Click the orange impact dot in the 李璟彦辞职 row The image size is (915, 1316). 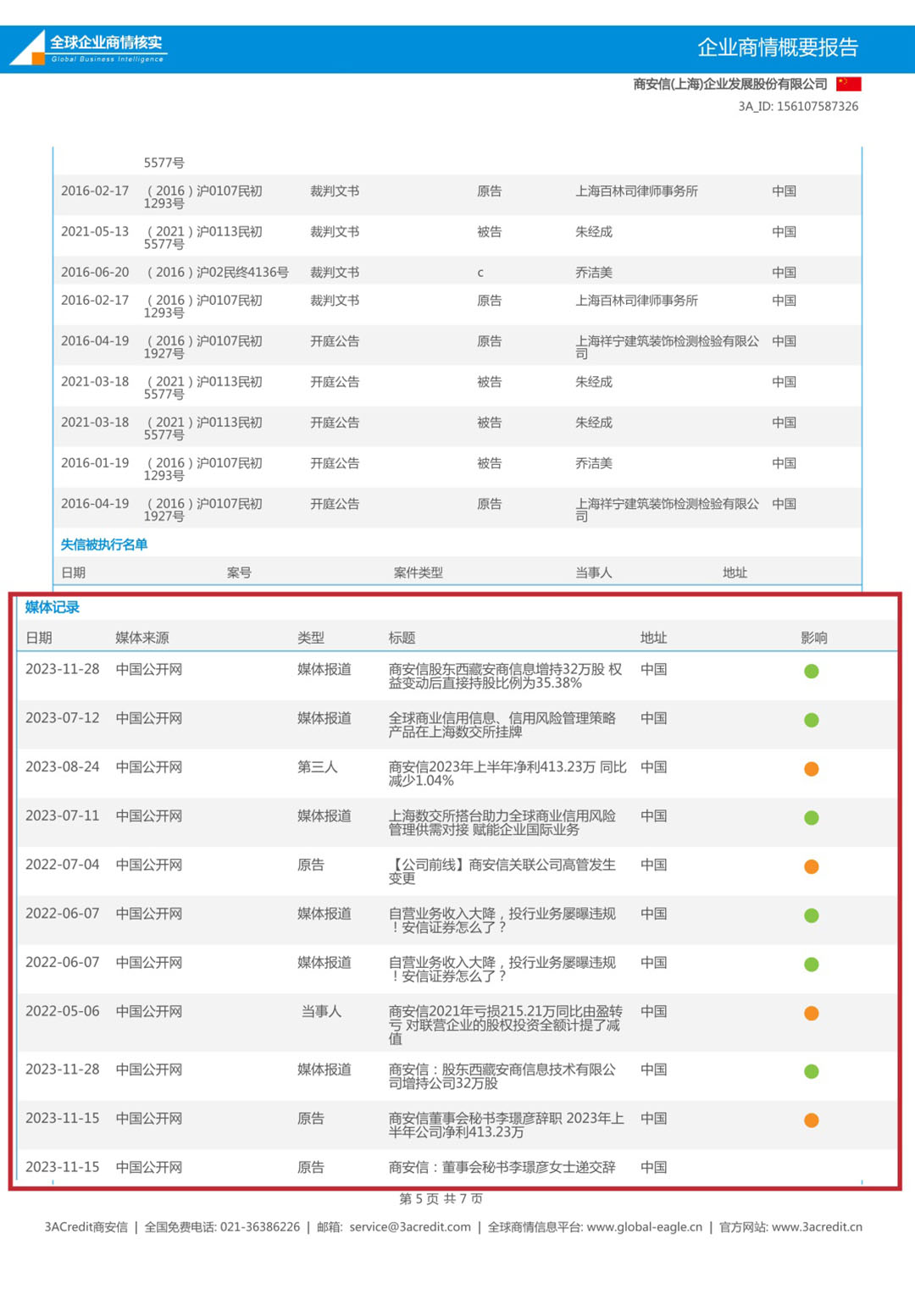point(812,1120)
